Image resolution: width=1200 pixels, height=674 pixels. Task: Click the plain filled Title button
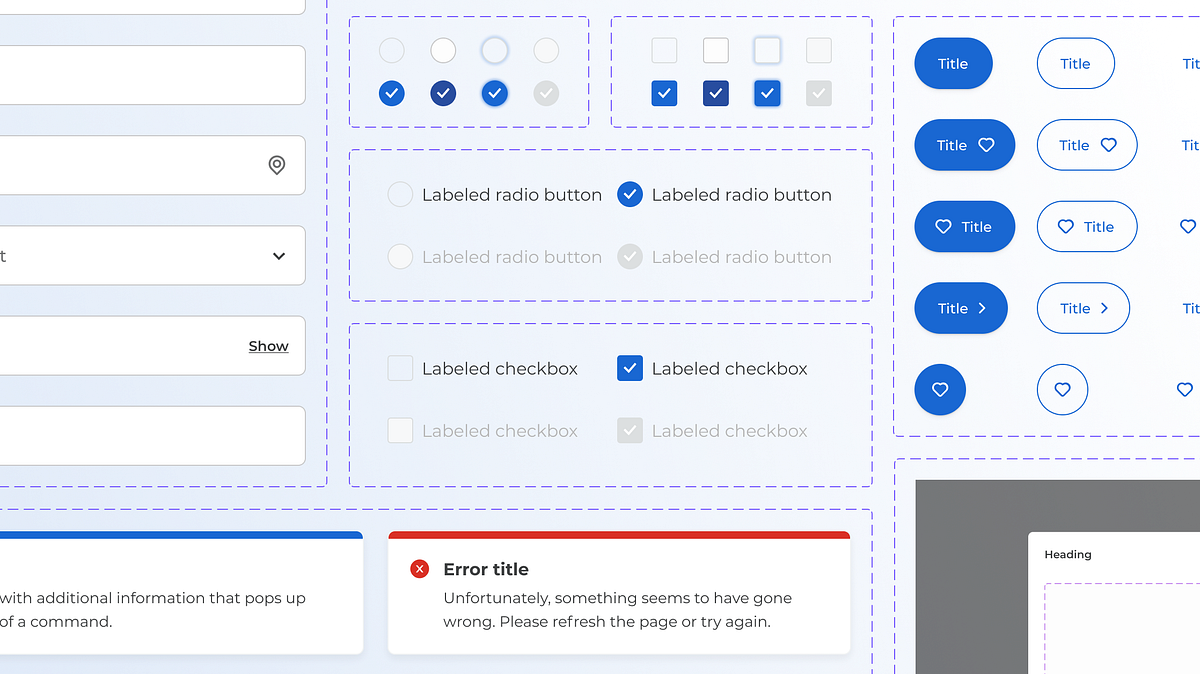pos(953,63)
